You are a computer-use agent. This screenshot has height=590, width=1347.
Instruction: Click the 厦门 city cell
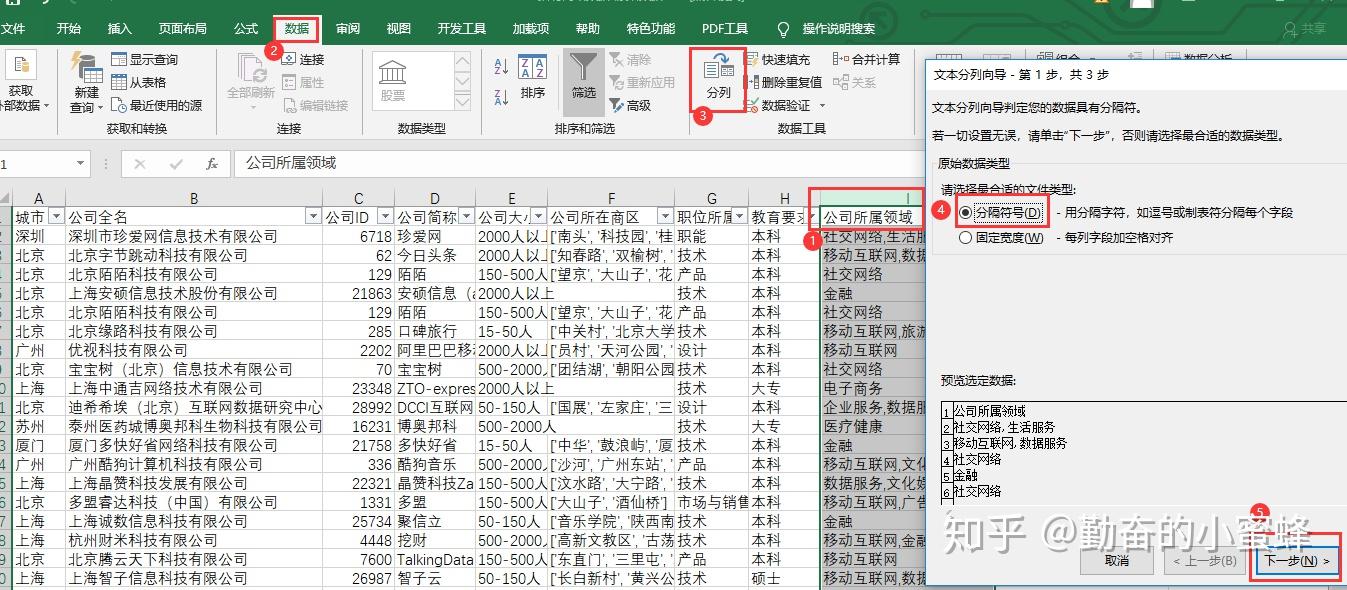click(39, 445)
